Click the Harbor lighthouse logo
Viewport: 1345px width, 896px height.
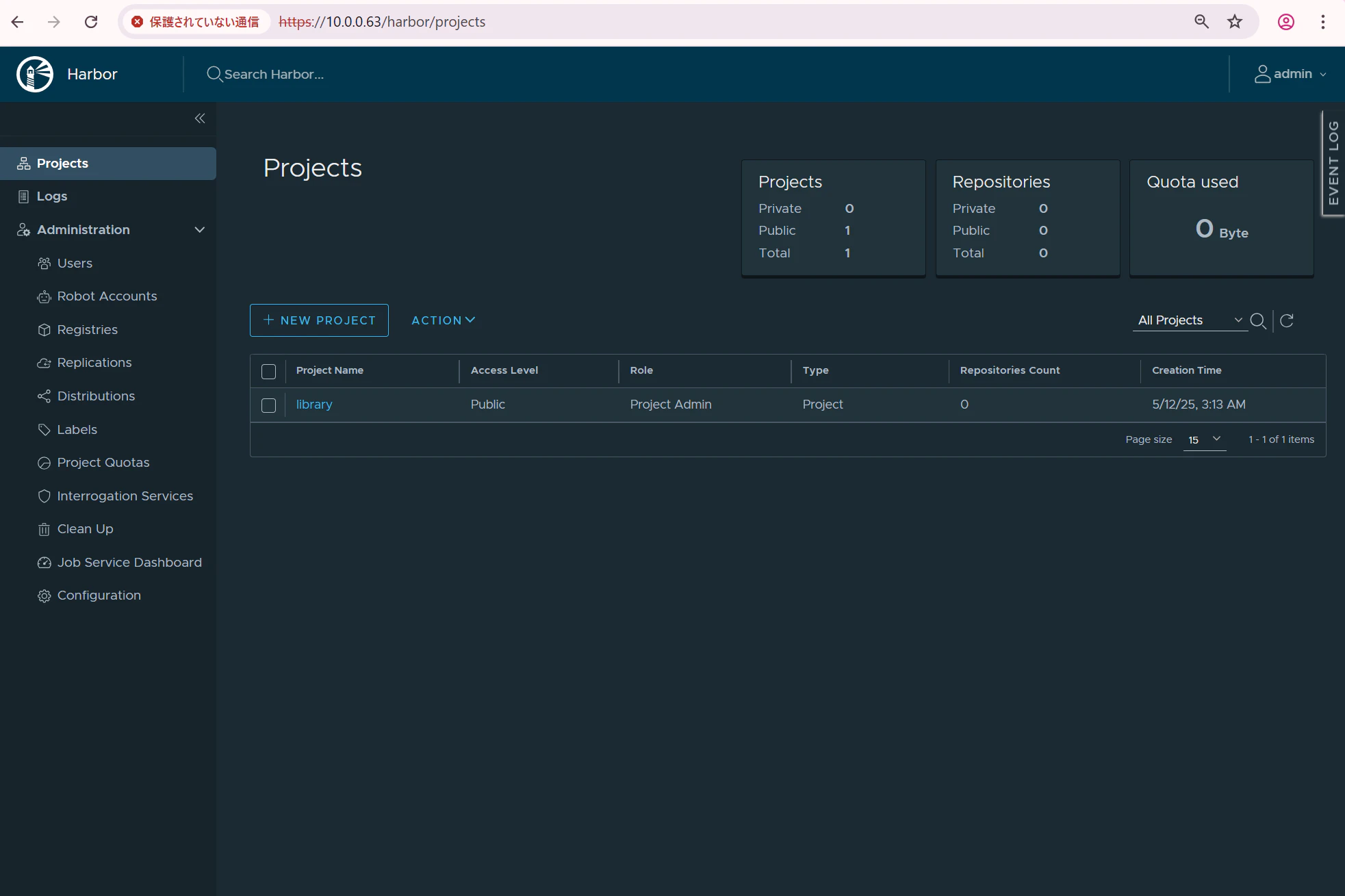point(35,74)
